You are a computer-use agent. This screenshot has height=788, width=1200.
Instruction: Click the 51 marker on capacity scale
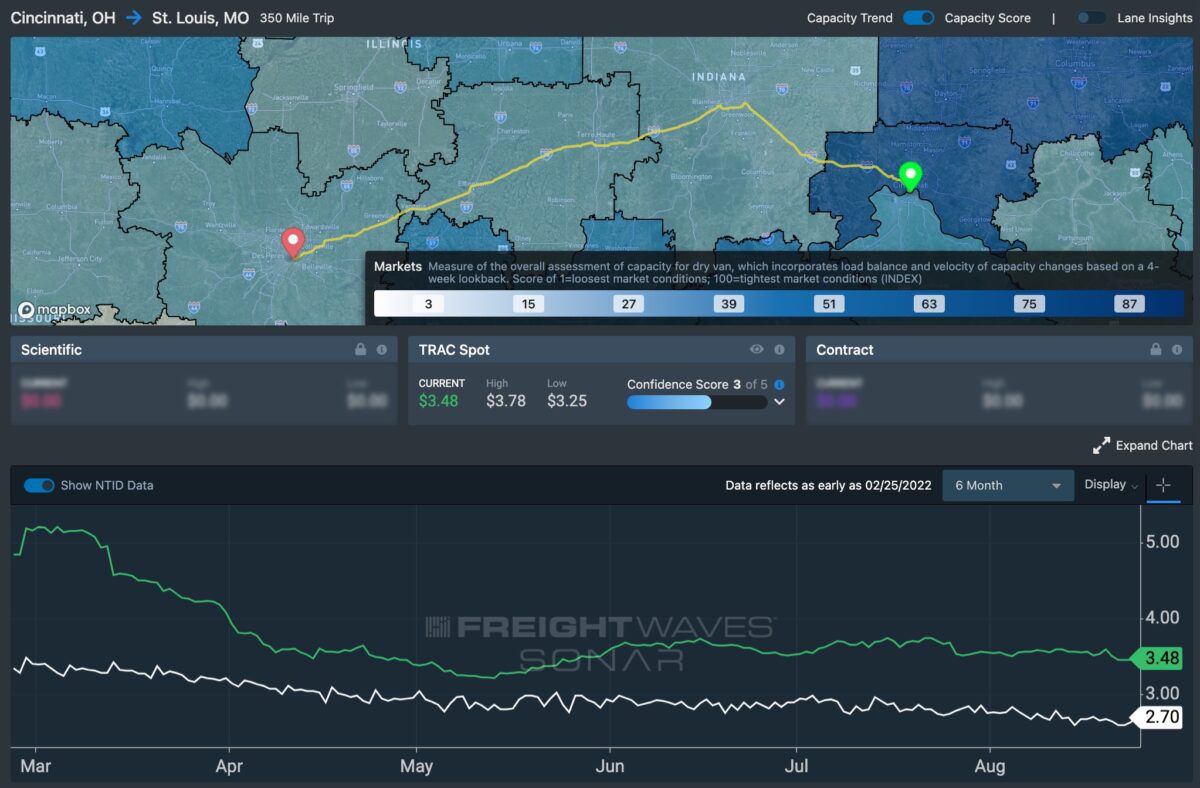[x=829, y=304]
